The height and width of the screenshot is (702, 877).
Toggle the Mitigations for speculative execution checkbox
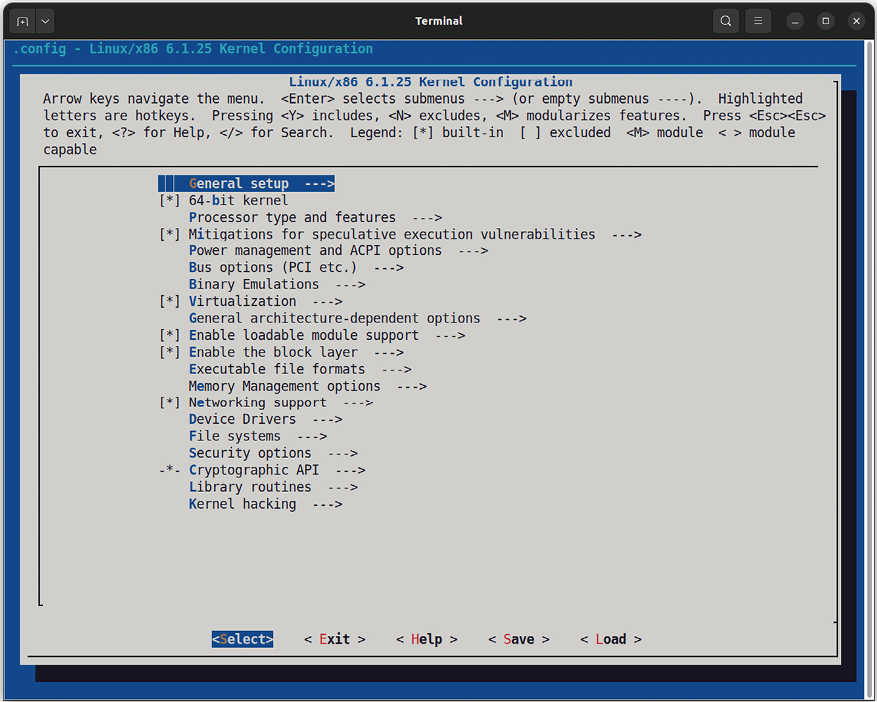pos(169,234)
